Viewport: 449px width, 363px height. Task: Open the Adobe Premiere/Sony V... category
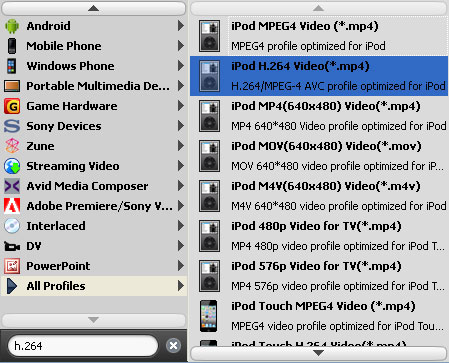coord(94,206)
